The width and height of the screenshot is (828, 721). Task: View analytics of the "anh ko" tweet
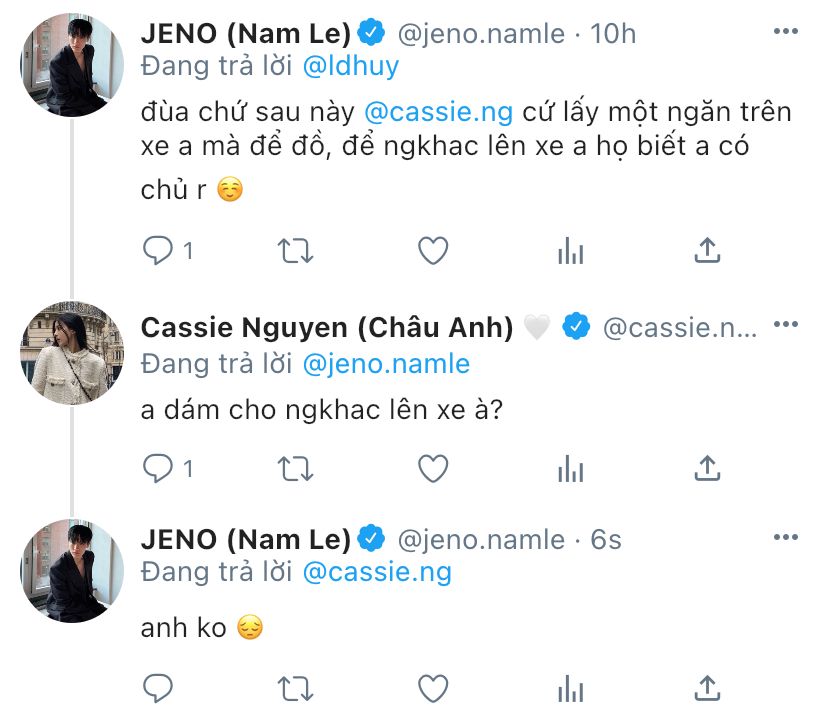570,687
